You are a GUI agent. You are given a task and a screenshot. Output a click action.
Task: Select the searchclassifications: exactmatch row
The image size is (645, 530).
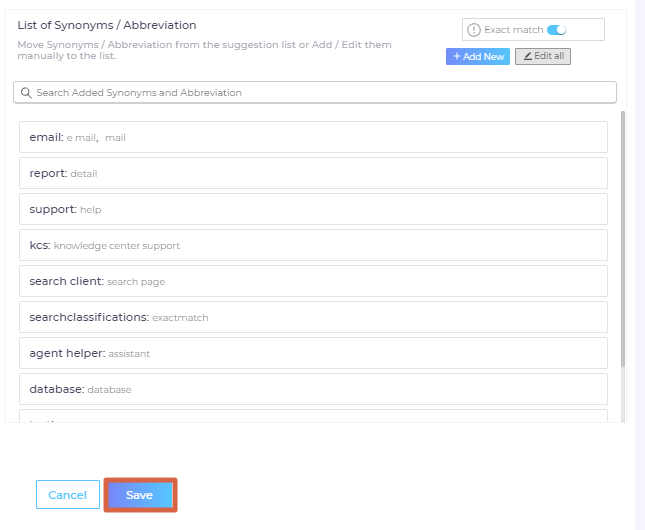coord(313,317)
